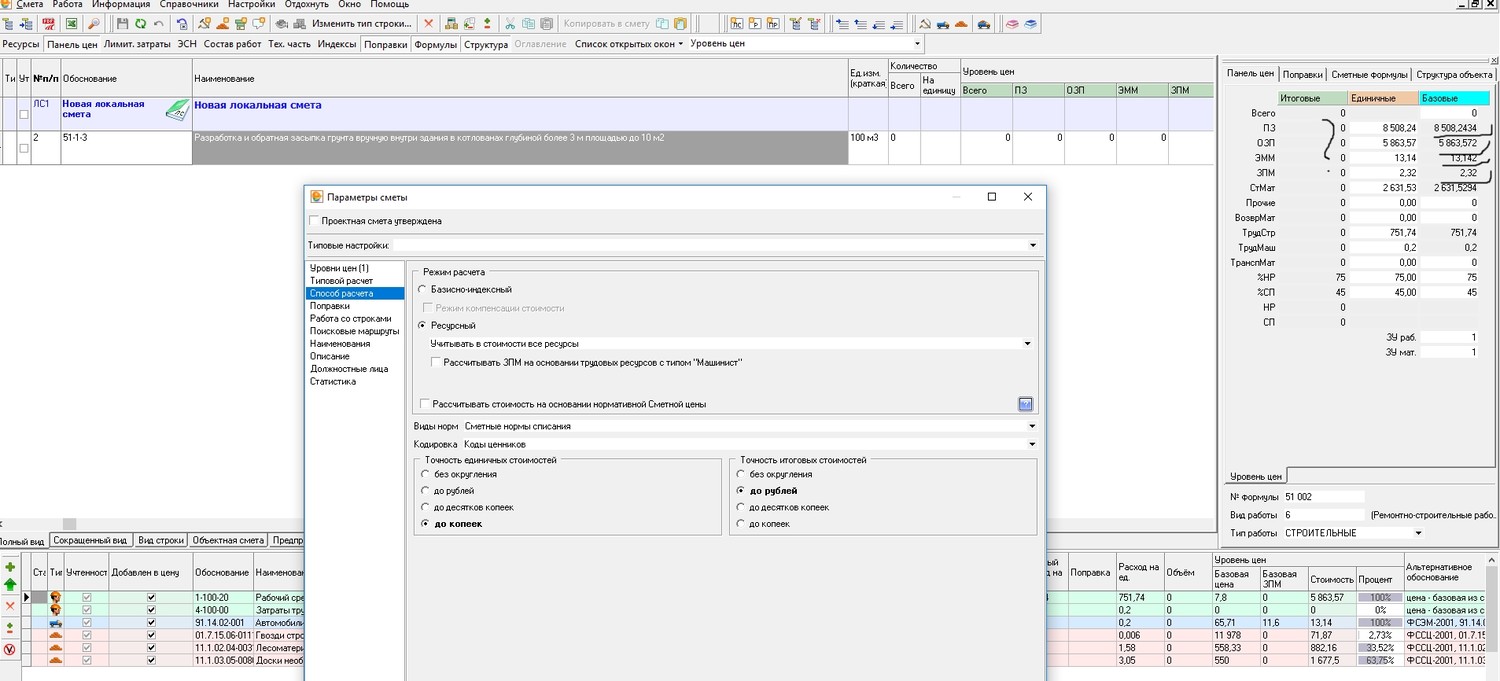Select 'Должностные лица' in the settings list
The height and width of the screenshot is (681, 1500).
348,369
